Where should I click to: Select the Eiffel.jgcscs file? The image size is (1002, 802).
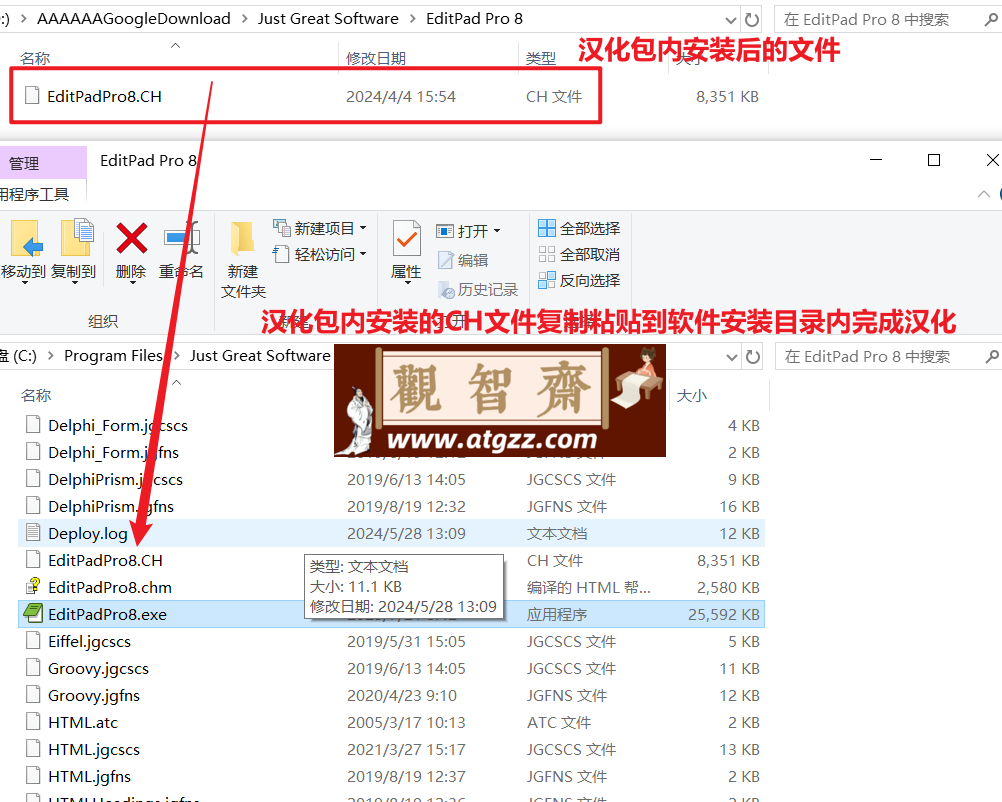click(89, 641)
